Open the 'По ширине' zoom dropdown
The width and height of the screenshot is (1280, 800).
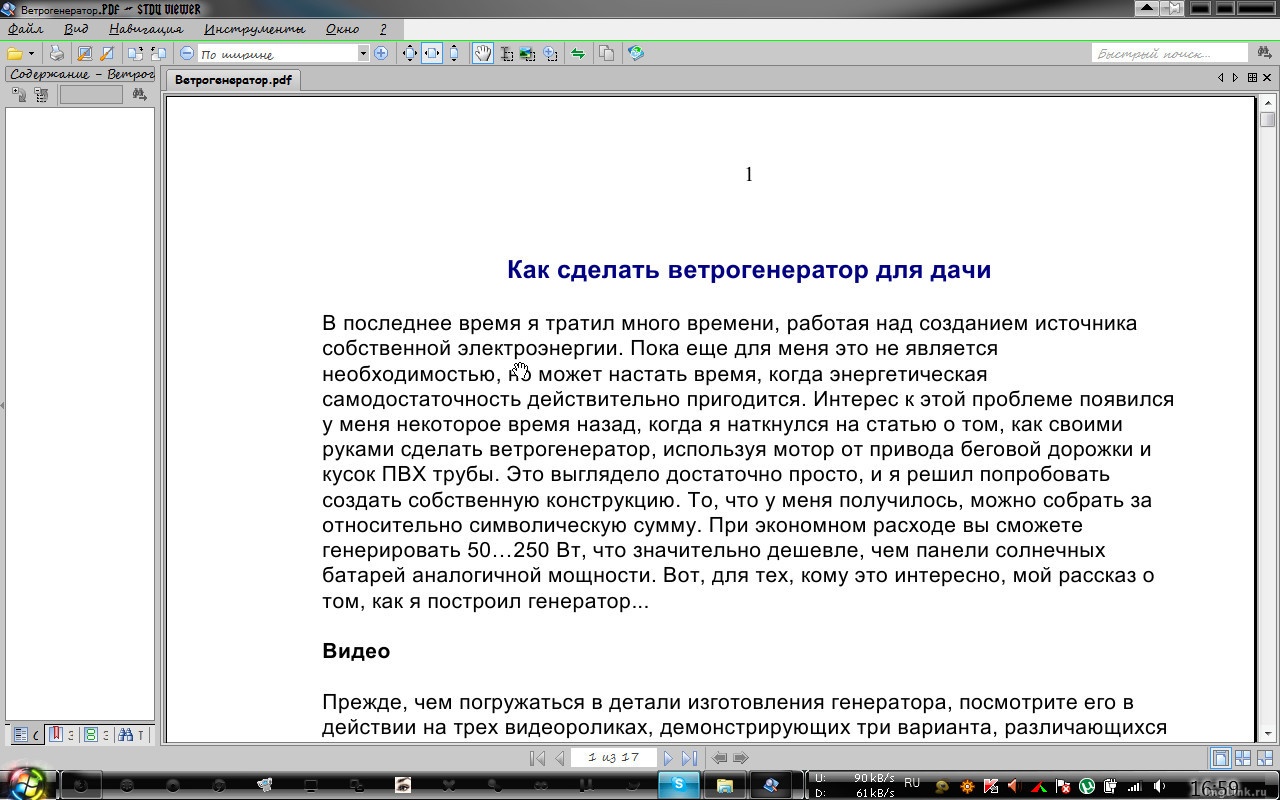tap(363, 54)
